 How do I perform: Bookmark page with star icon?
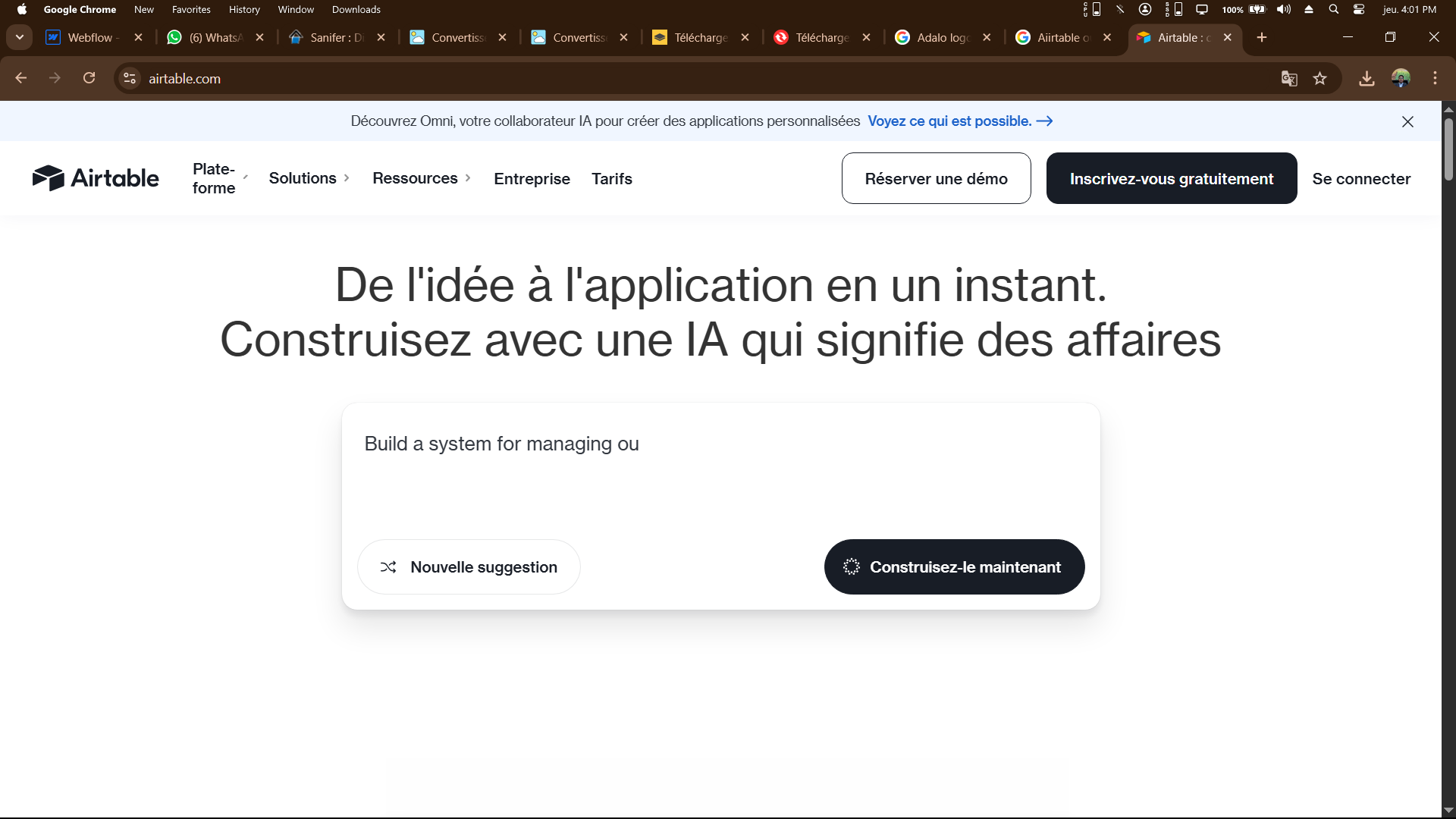[x=1320, y=79]
